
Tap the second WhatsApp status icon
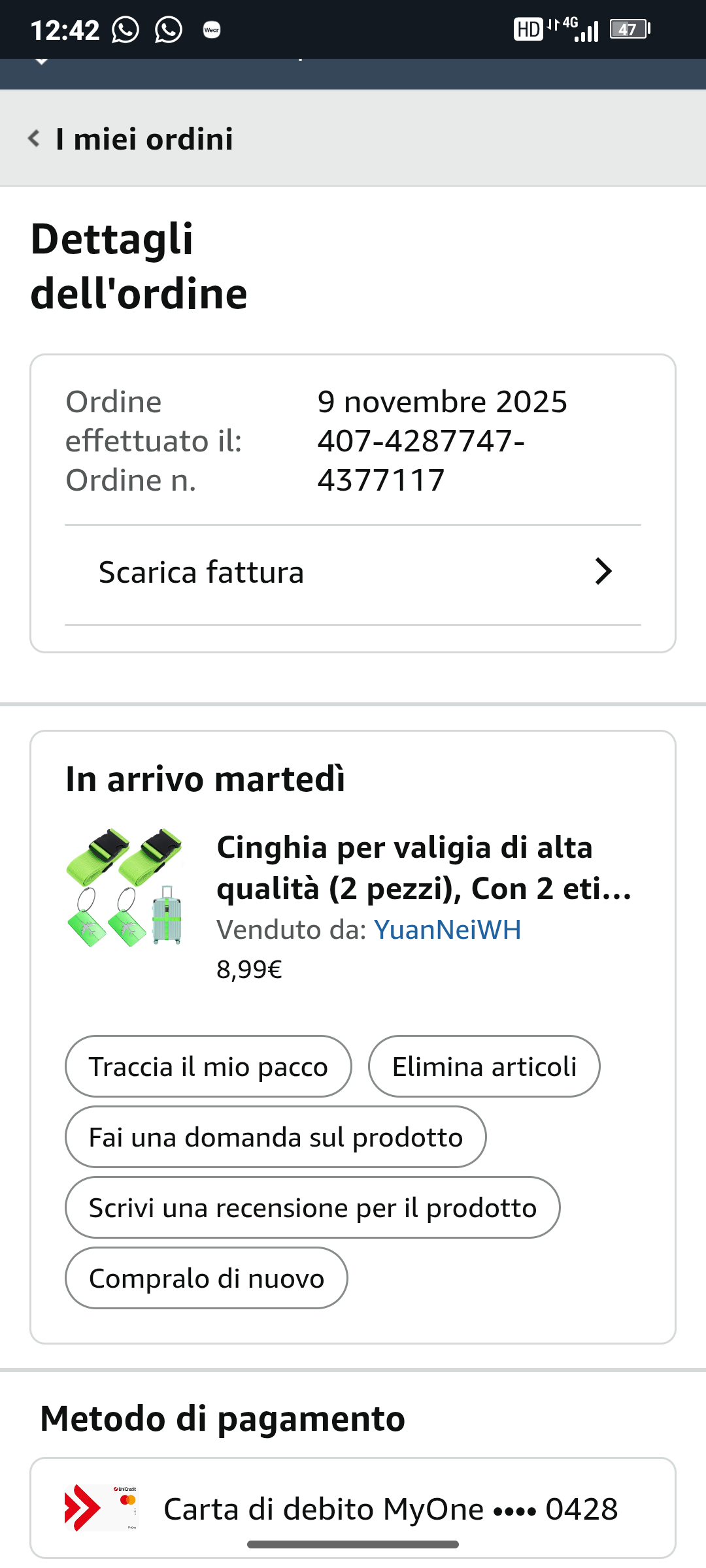[168, 30]
